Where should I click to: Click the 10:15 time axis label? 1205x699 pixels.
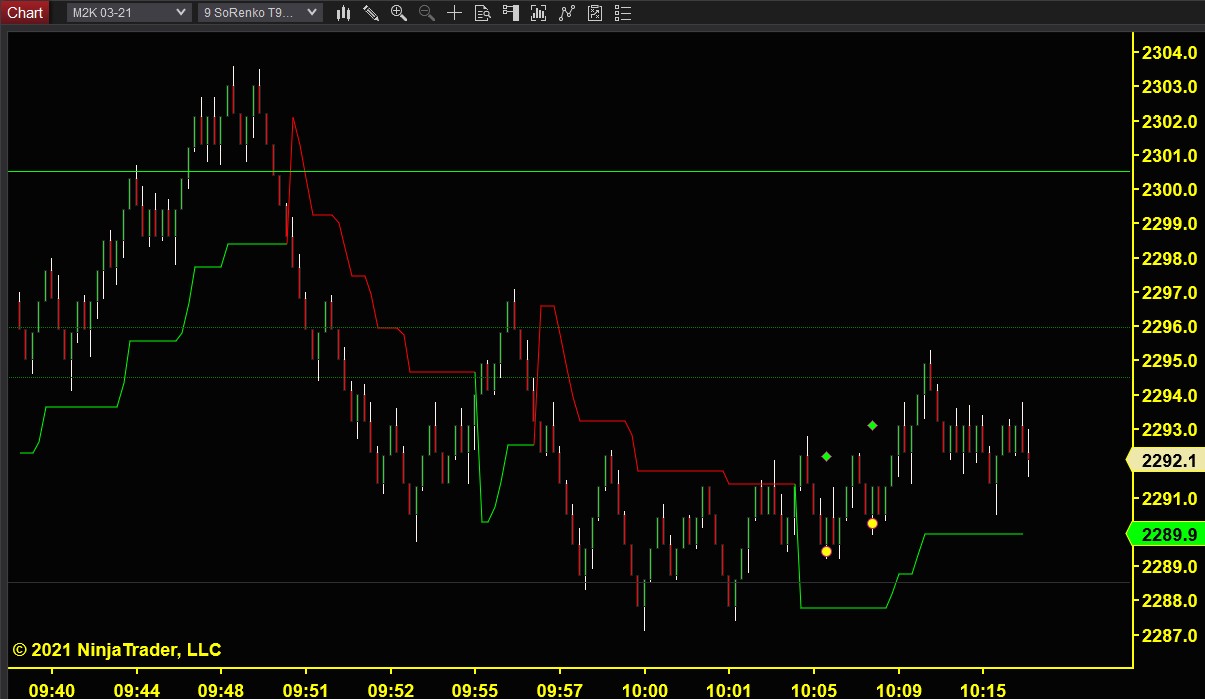982,690
